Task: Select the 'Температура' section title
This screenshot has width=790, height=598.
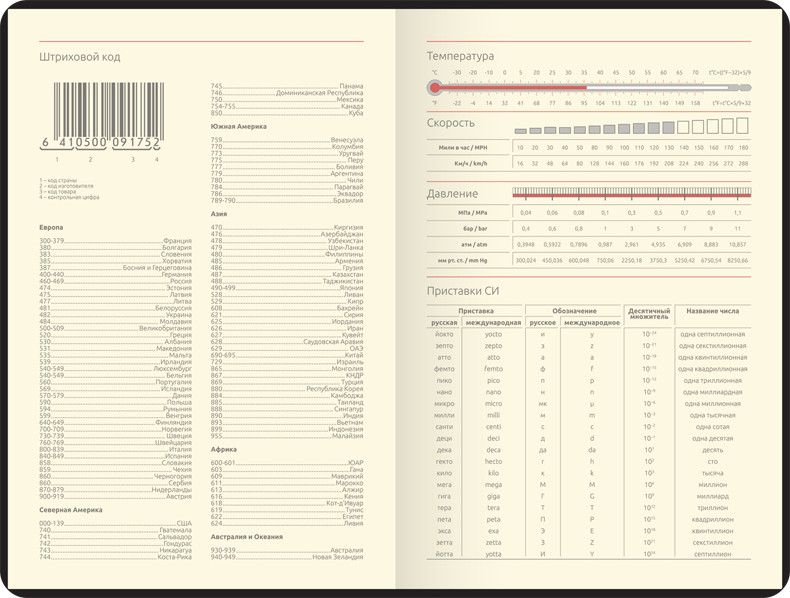Action: point(461,56)
